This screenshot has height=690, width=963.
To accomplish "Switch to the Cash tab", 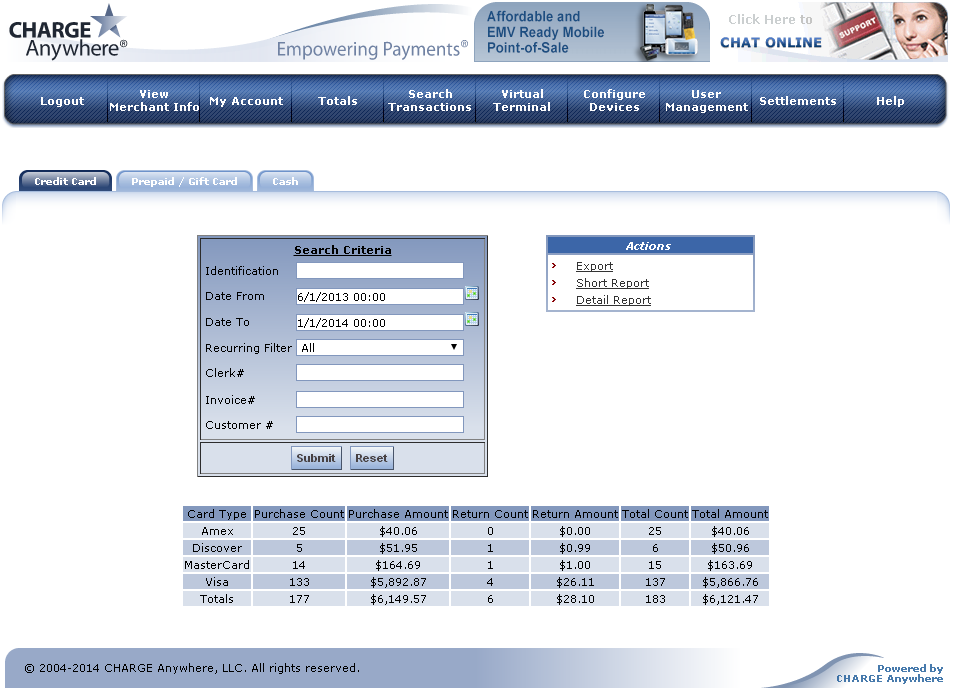I will pyautogui.click(x=285, y=181).
